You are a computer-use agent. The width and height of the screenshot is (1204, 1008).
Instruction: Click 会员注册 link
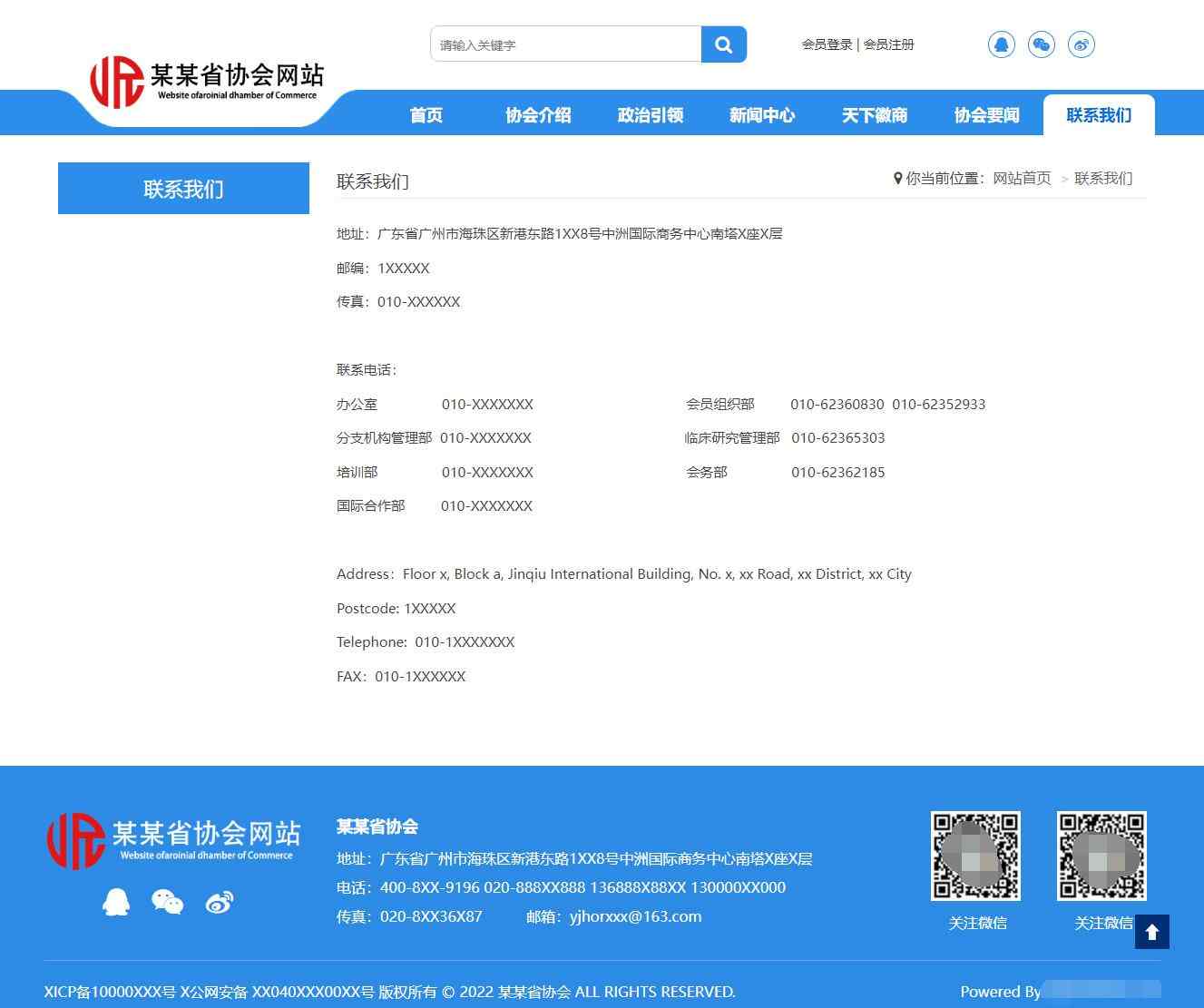coord(889,44)
